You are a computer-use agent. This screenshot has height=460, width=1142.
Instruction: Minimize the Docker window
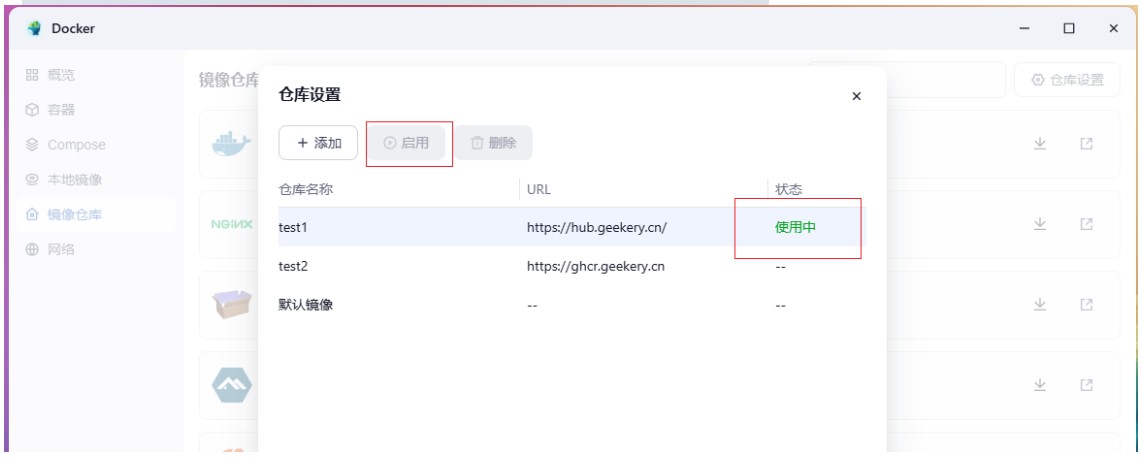point(1025,28)
